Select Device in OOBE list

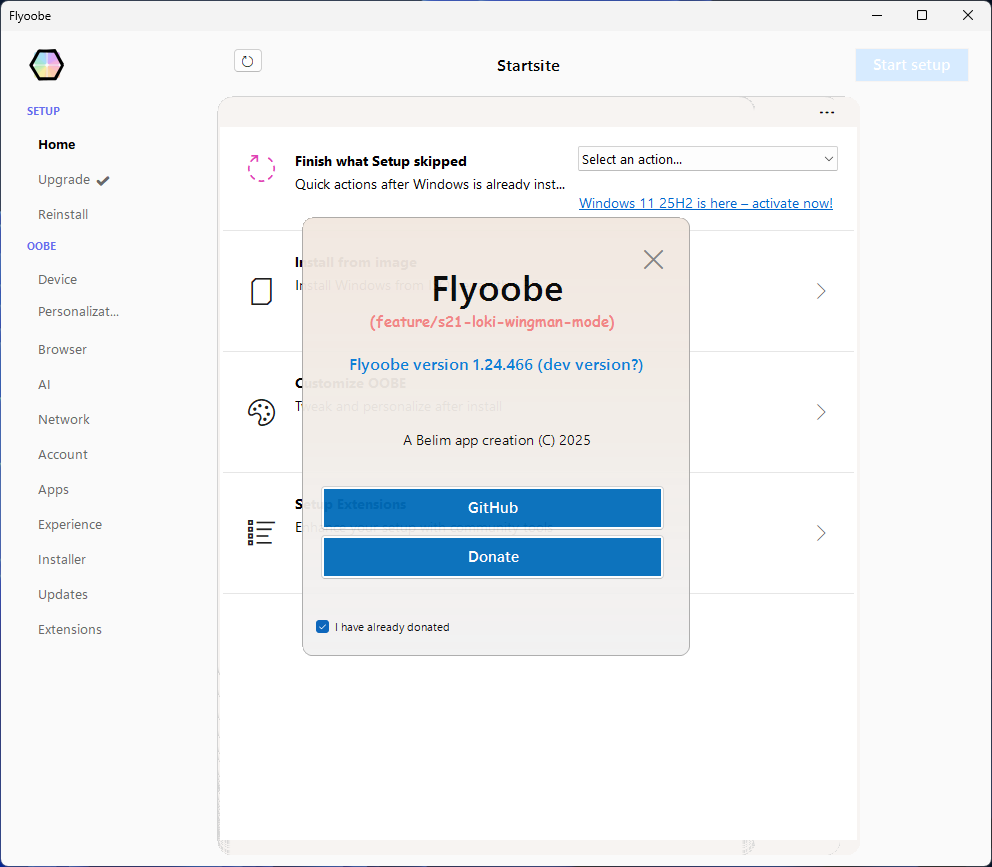point(57,280)
